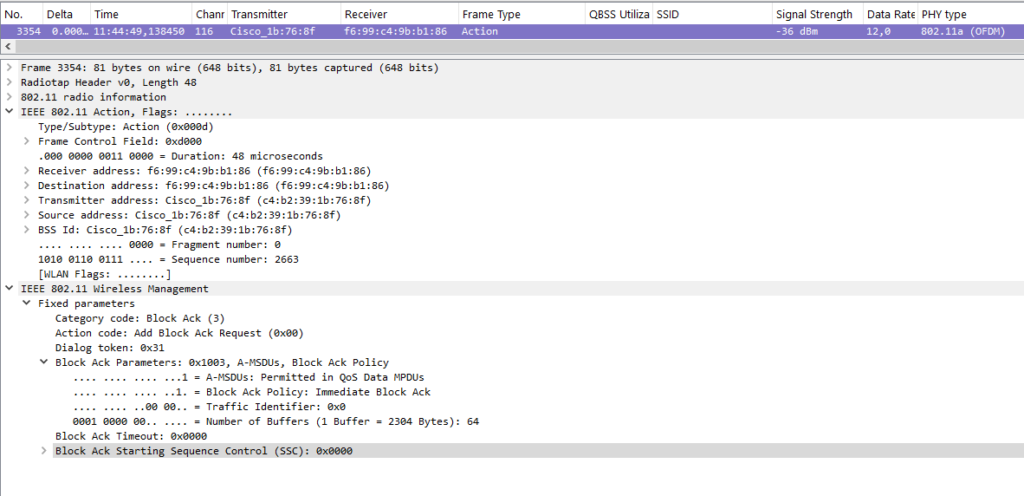The width and height of the screenshot is (1024, 496).
Task: Expand the Frame 3354 tree node
Action: 8,68
